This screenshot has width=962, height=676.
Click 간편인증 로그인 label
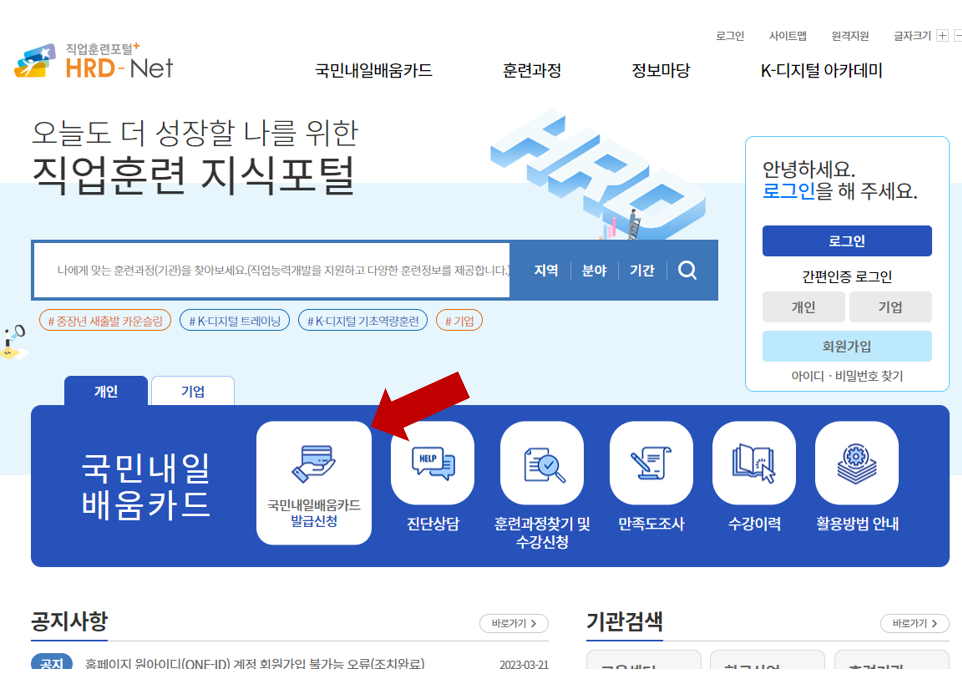847,277
